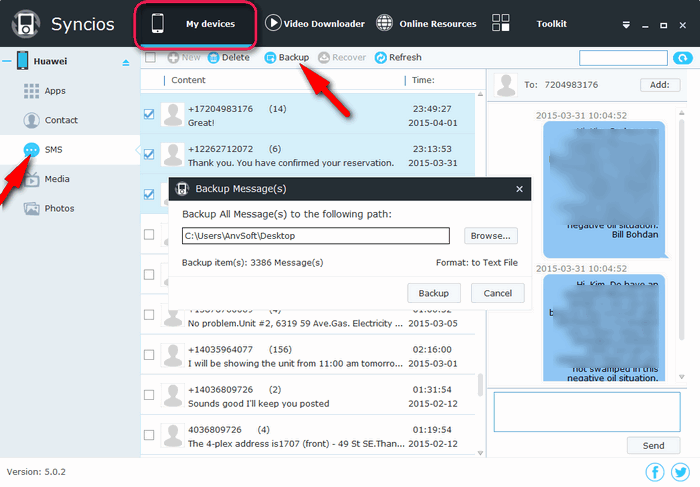
Task: Click the Contact person icon
Action: coord(31,120)
